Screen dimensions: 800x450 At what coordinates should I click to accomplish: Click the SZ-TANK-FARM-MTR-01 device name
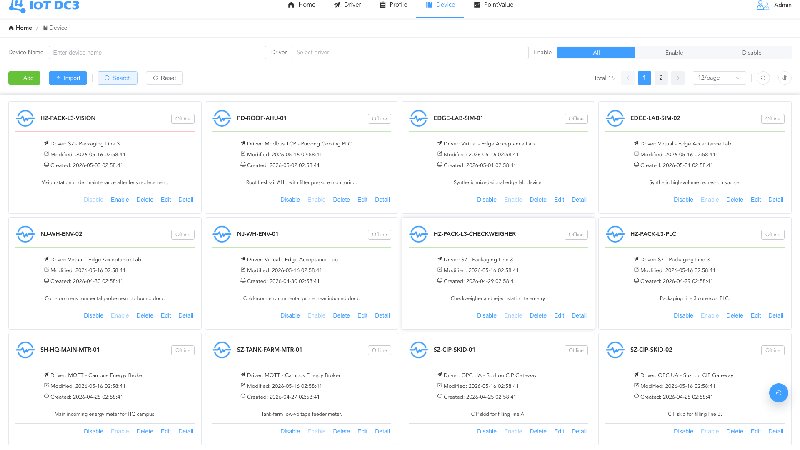click(269, 349)
